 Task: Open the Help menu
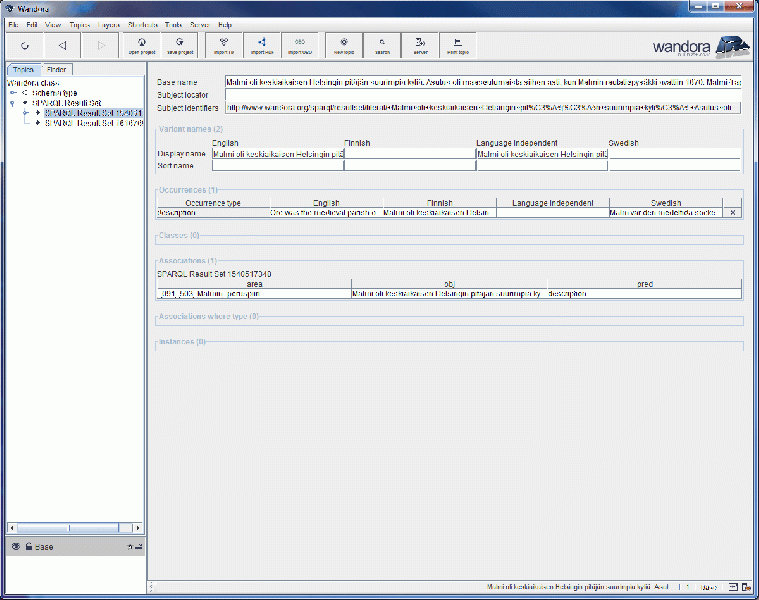(225, 23)
